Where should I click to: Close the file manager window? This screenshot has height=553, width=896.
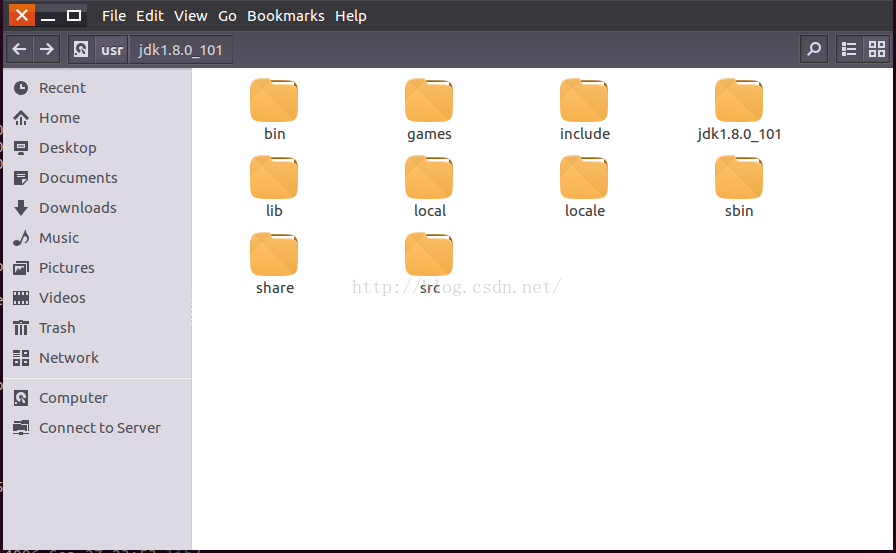[22, 15]
